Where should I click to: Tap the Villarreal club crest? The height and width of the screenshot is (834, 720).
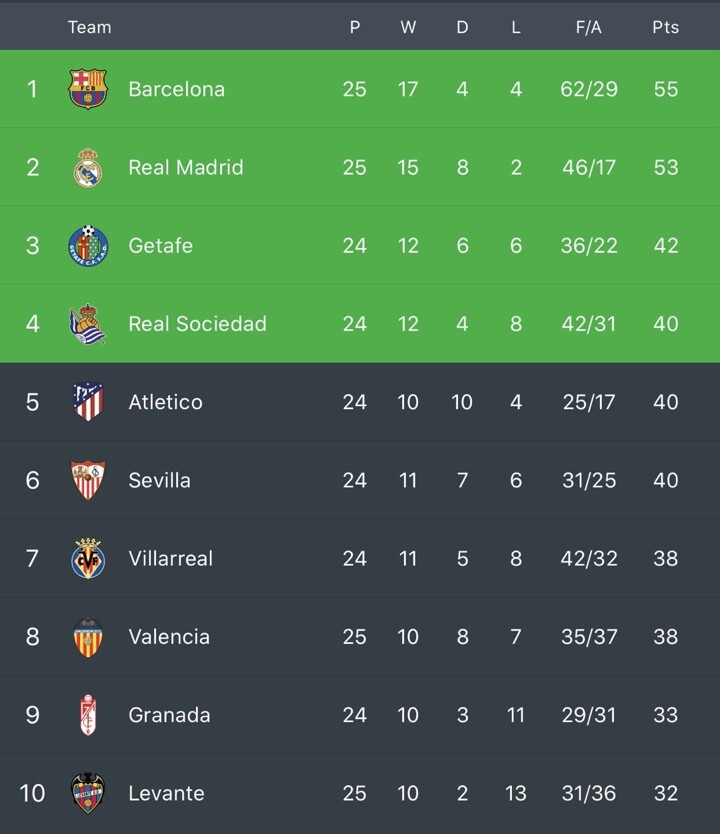point(88,558)
